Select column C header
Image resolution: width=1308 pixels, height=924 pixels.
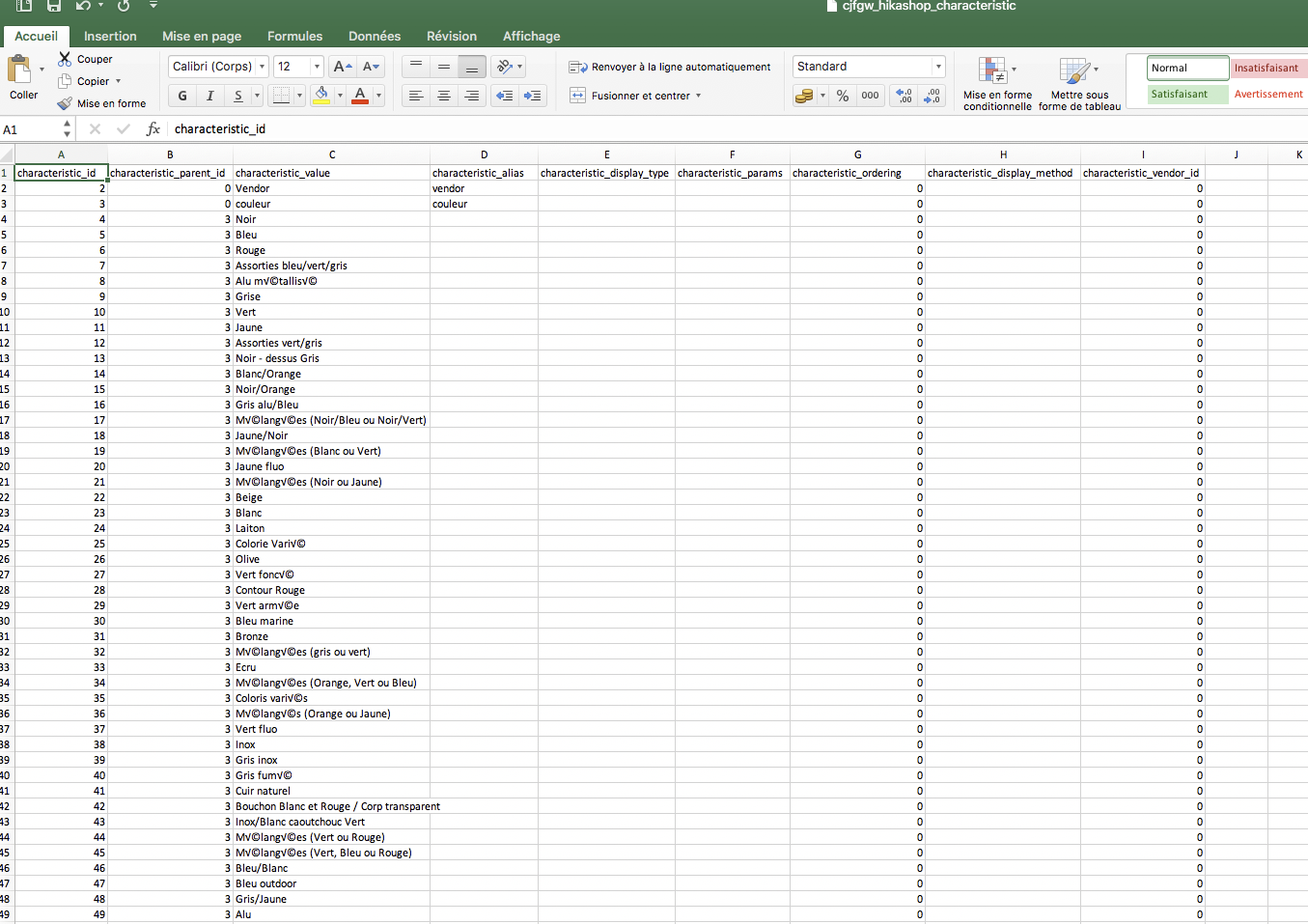pos(332,154)
